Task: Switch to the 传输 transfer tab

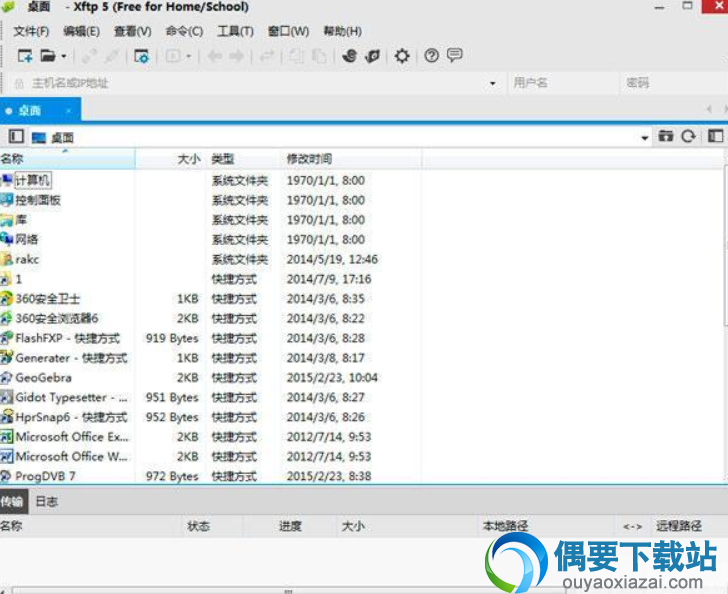Action: (x=13, y=502)
